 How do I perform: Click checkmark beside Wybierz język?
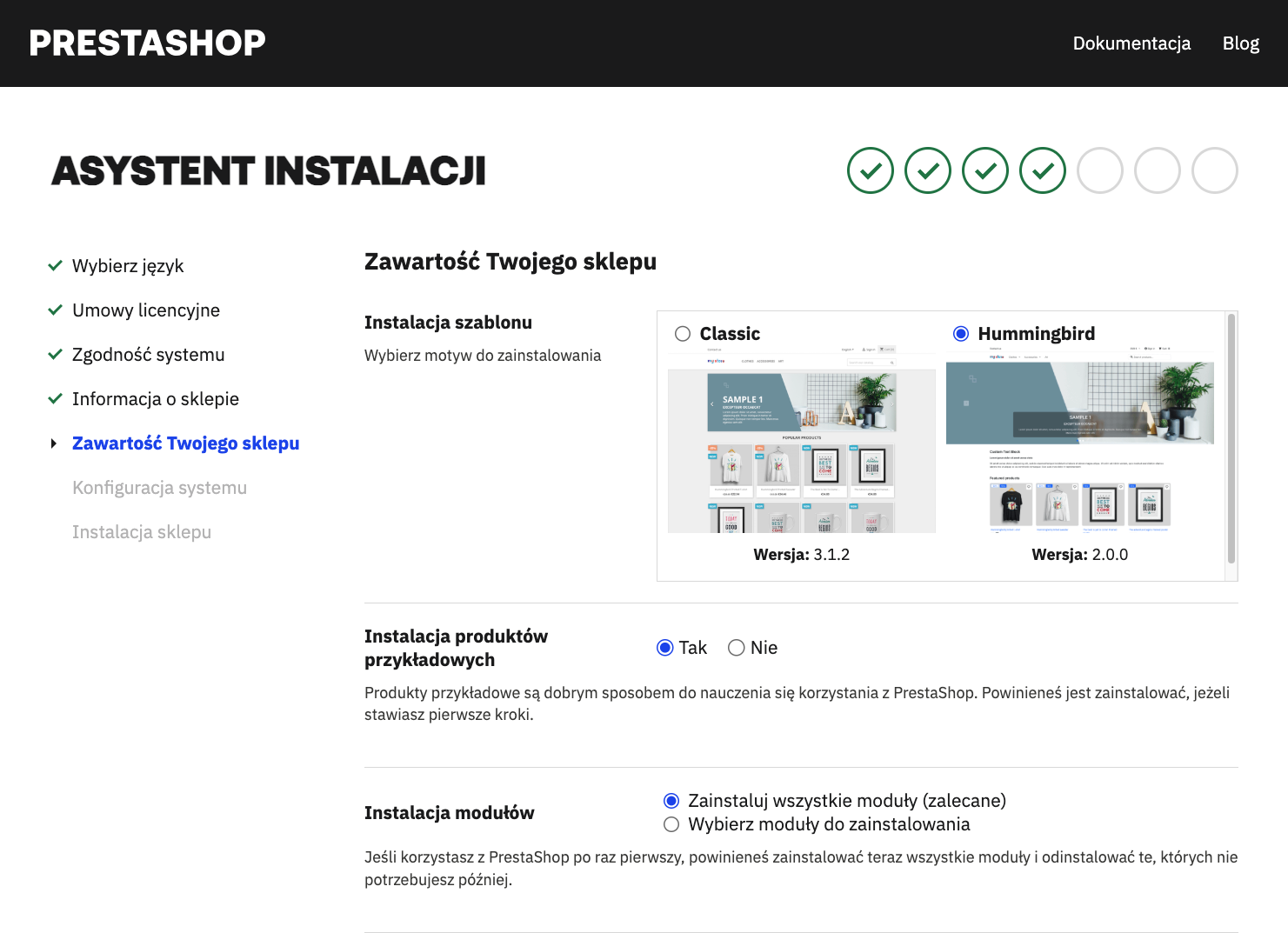tap(55, 265)
